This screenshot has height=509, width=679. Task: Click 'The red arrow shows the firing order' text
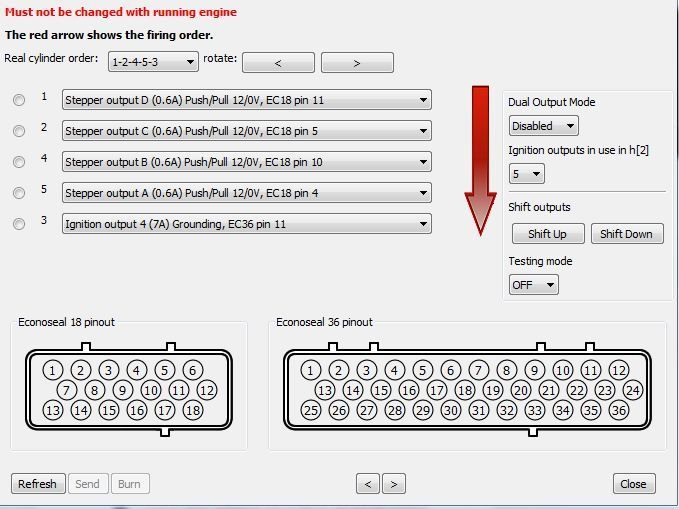pos(109,35)
